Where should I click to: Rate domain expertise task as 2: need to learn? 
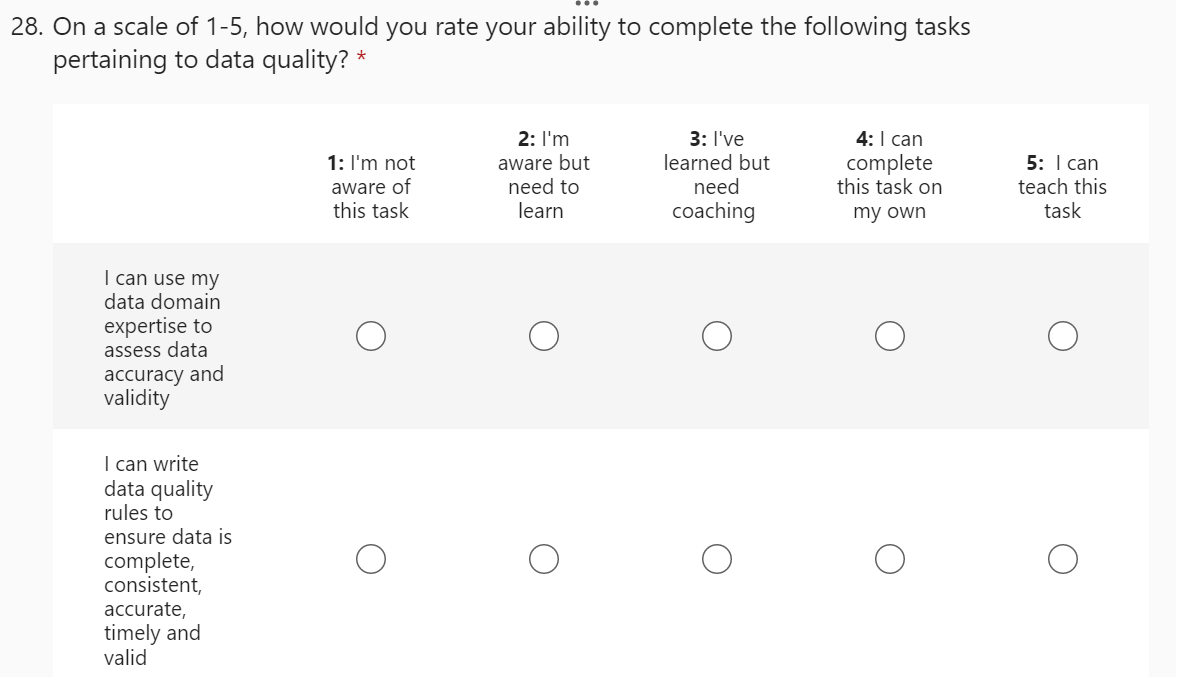tap(544, 337)
